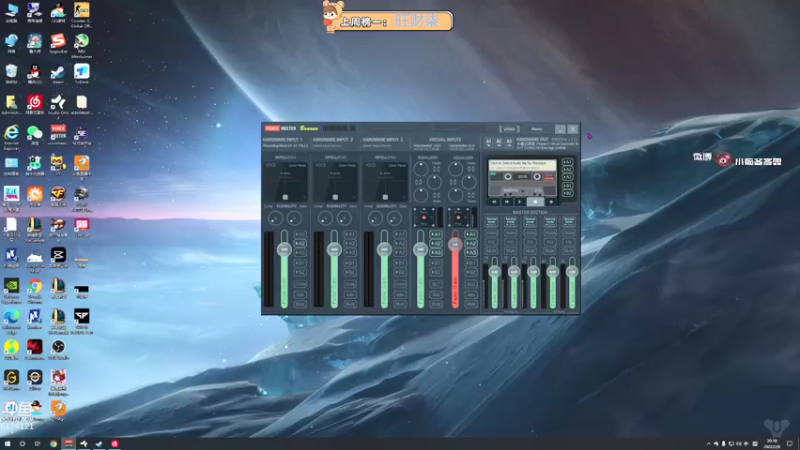The height and width of the screenshot is (450, 800).
Task: Open GeForce Experience desktop icon
Action: coord(11,287)
